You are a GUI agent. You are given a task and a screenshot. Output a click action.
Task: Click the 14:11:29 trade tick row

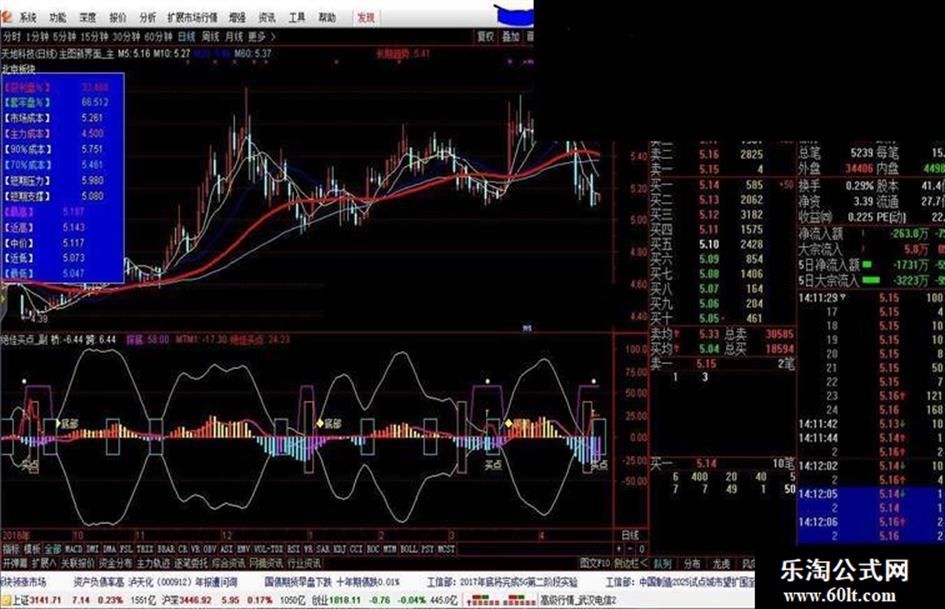871,297
